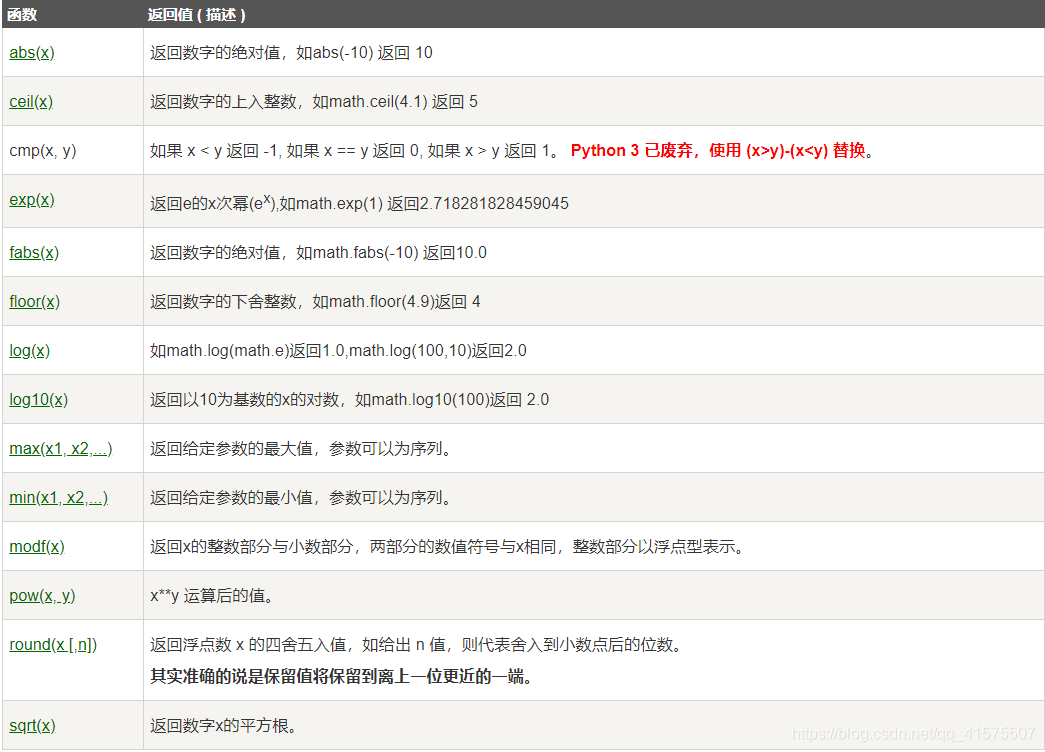The image size is (1045, 752).
Task: Open the exp(x) function link
Action: click(30, 200)
